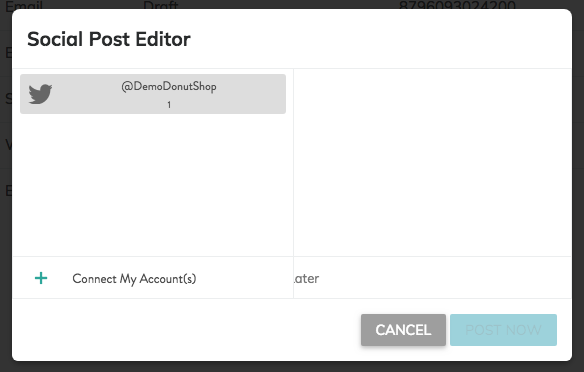Select the @DemoDonutShop account text
The image size is (584, 372).
coord(169,87)
